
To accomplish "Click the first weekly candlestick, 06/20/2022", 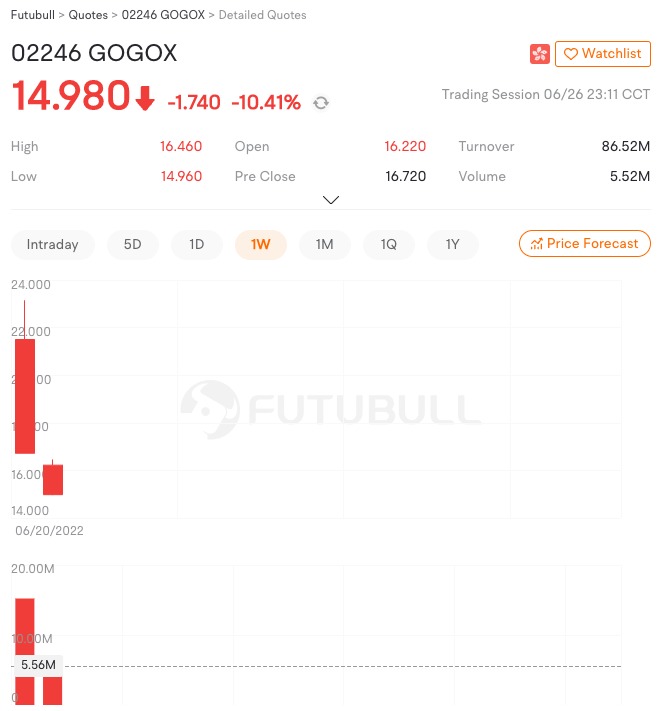I will click(24, 396).
